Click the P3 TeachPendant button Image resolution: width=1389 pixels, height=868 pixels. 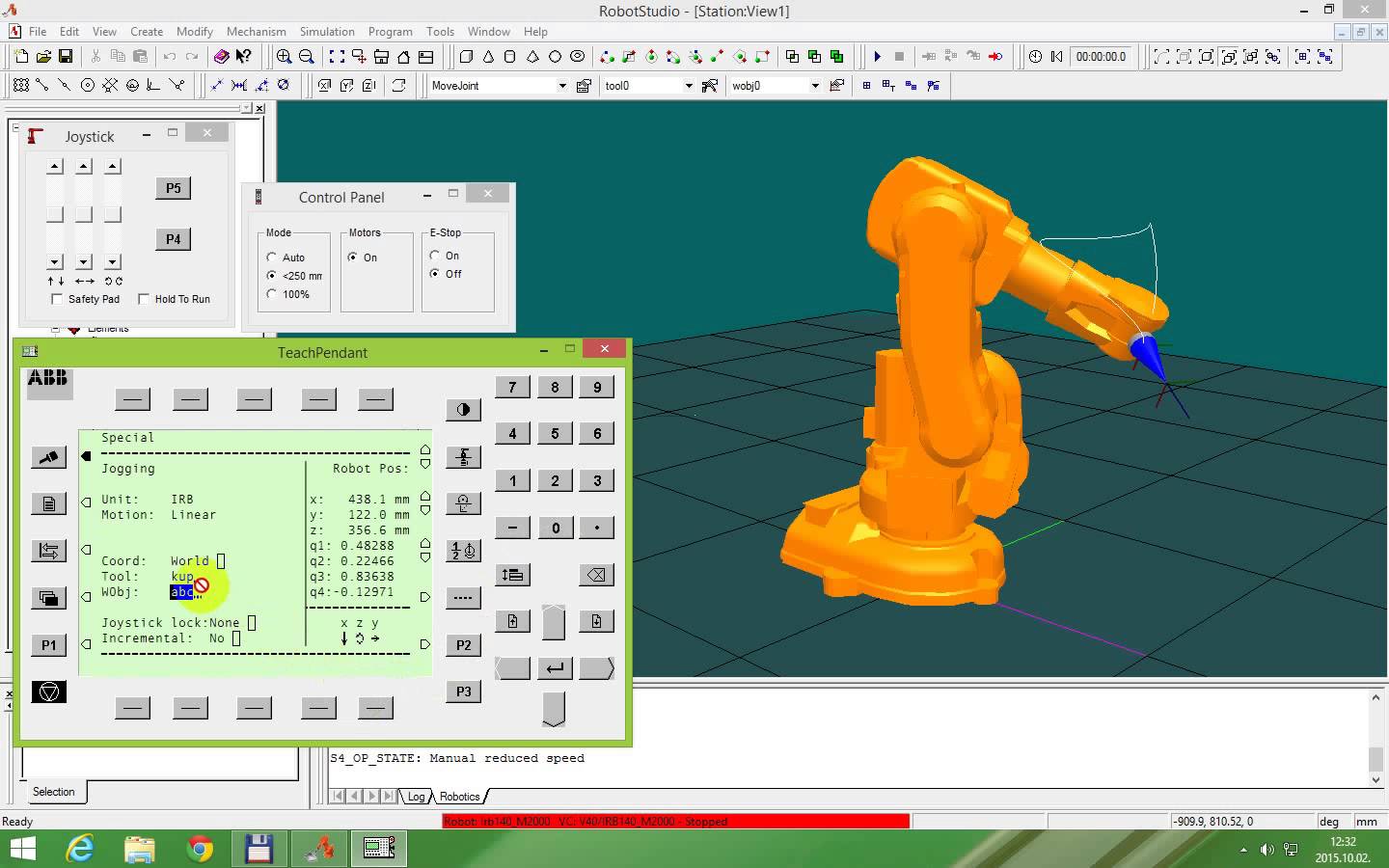pos(463,692)
